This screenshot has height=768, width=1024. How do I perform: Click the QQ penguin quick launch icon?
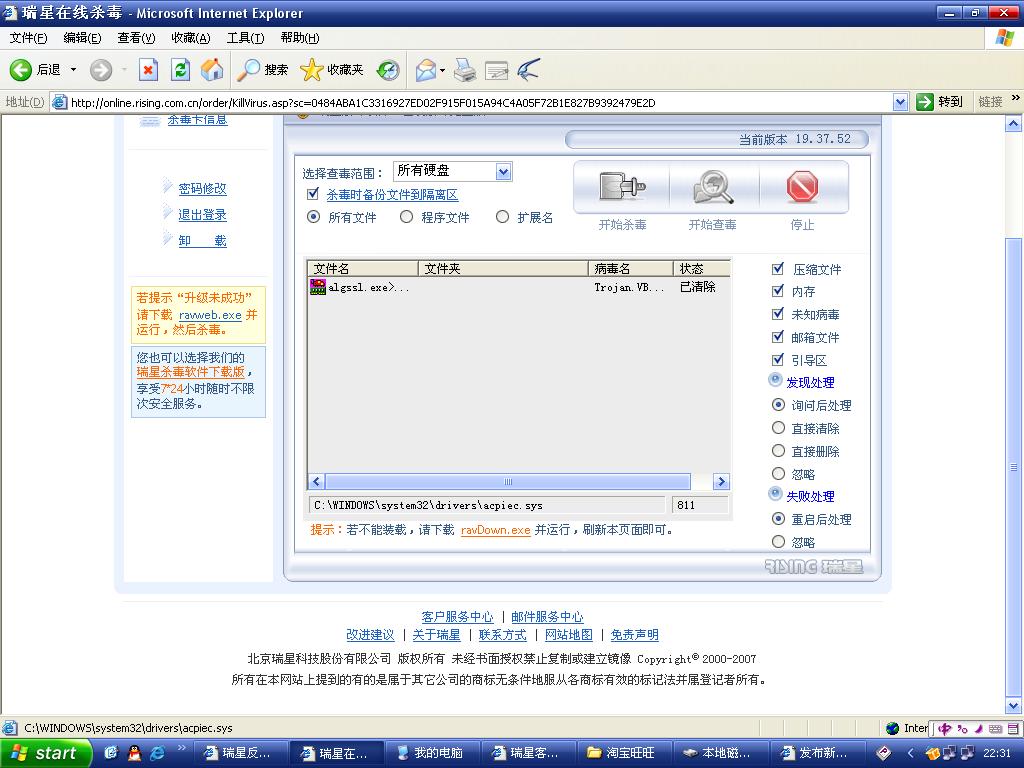click(x=135, y=753)
